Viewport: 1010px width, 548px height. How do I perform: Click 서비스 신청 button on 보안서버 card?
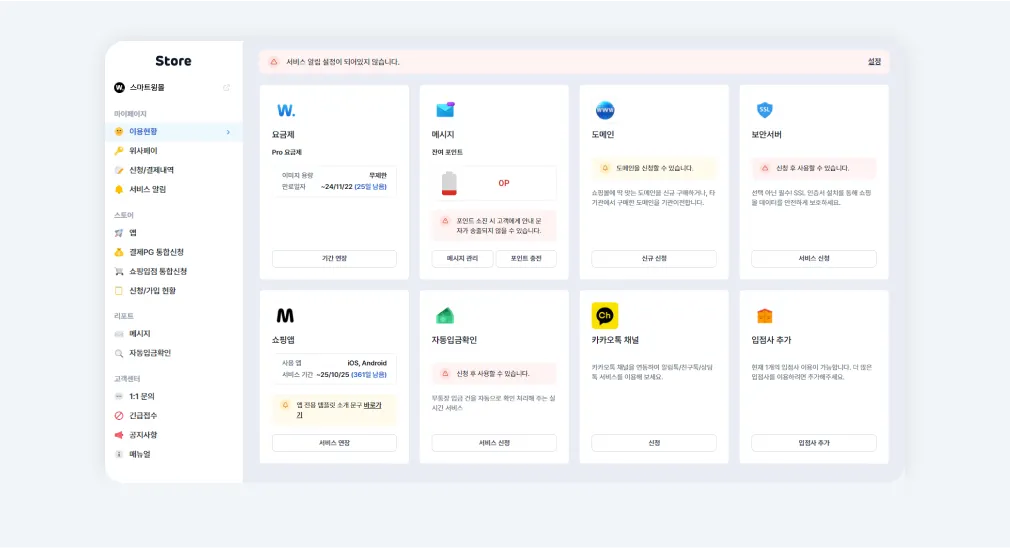tap(814, 258)
